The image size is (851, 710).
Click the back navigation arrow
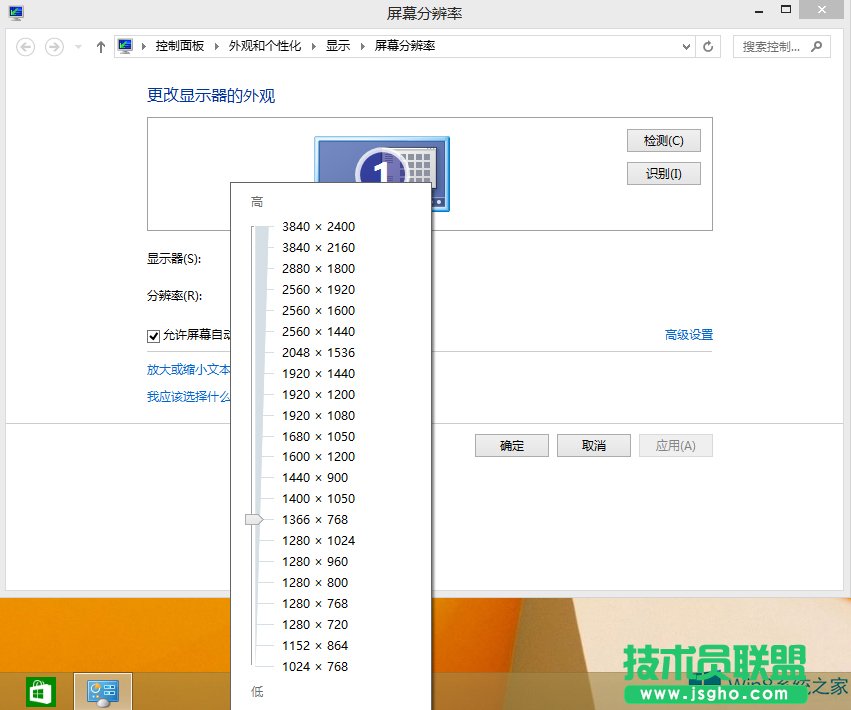coord(26,46)
